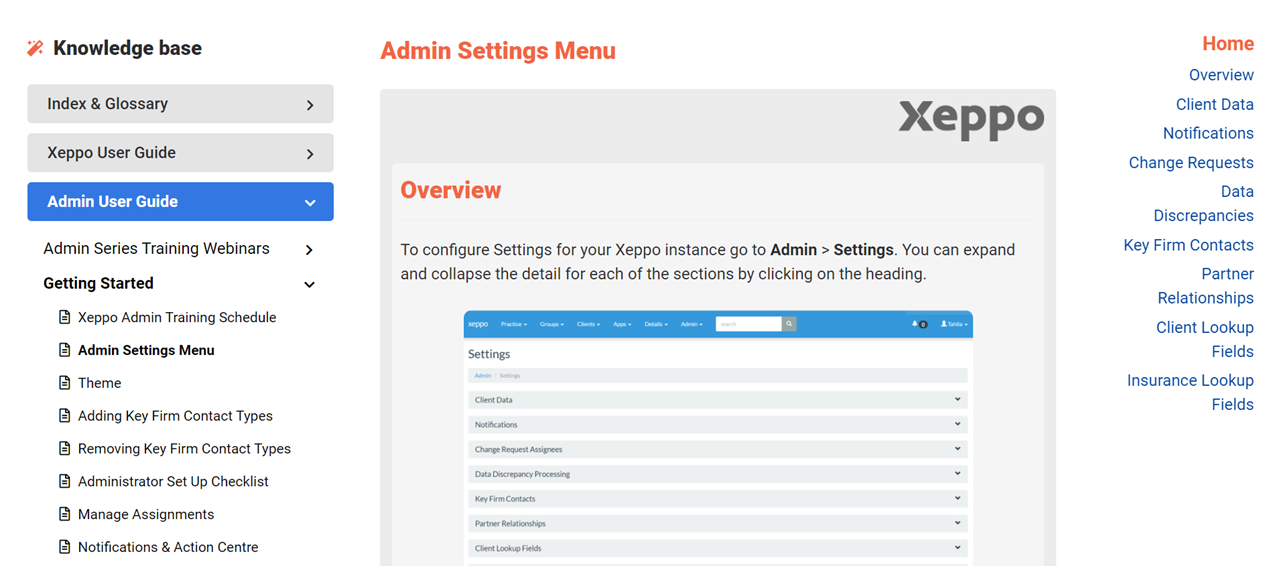Image resolution: width=1280 pixels, height=566 pixels.
Task: Click document icon beside Removing Key Firm Contact Types
Action: (65, 449)
